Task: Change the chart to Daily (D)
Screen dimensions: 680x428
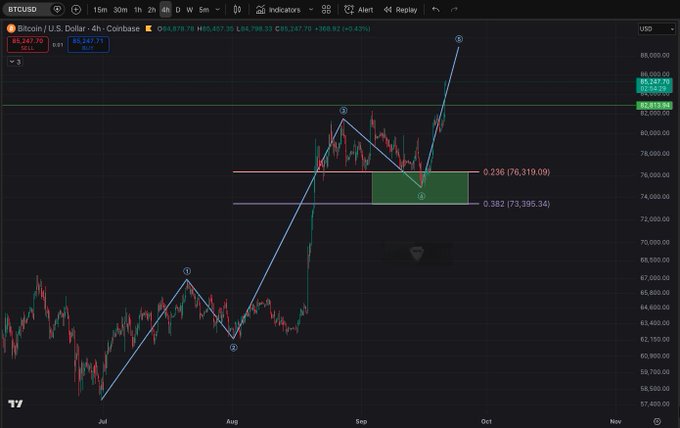Action: click(178, 10)
